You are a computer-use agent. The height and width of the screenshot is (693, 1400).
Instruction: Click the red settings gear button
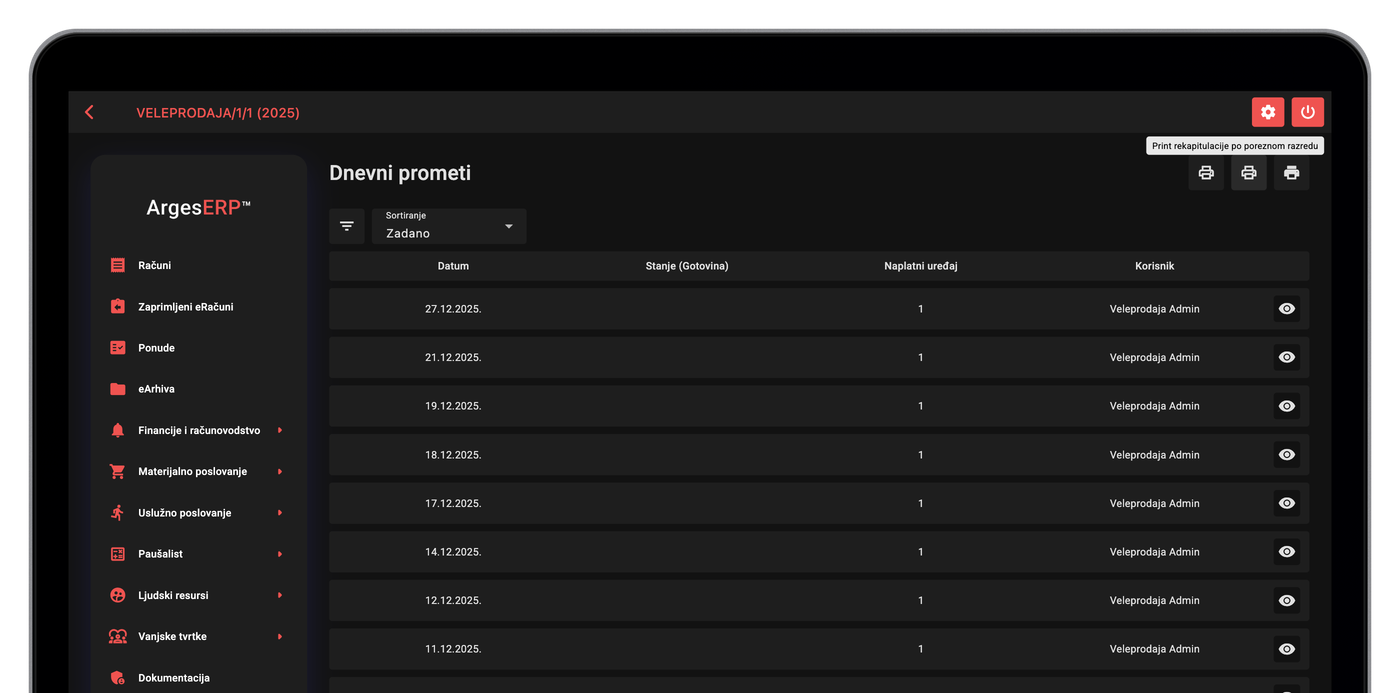1267,112
